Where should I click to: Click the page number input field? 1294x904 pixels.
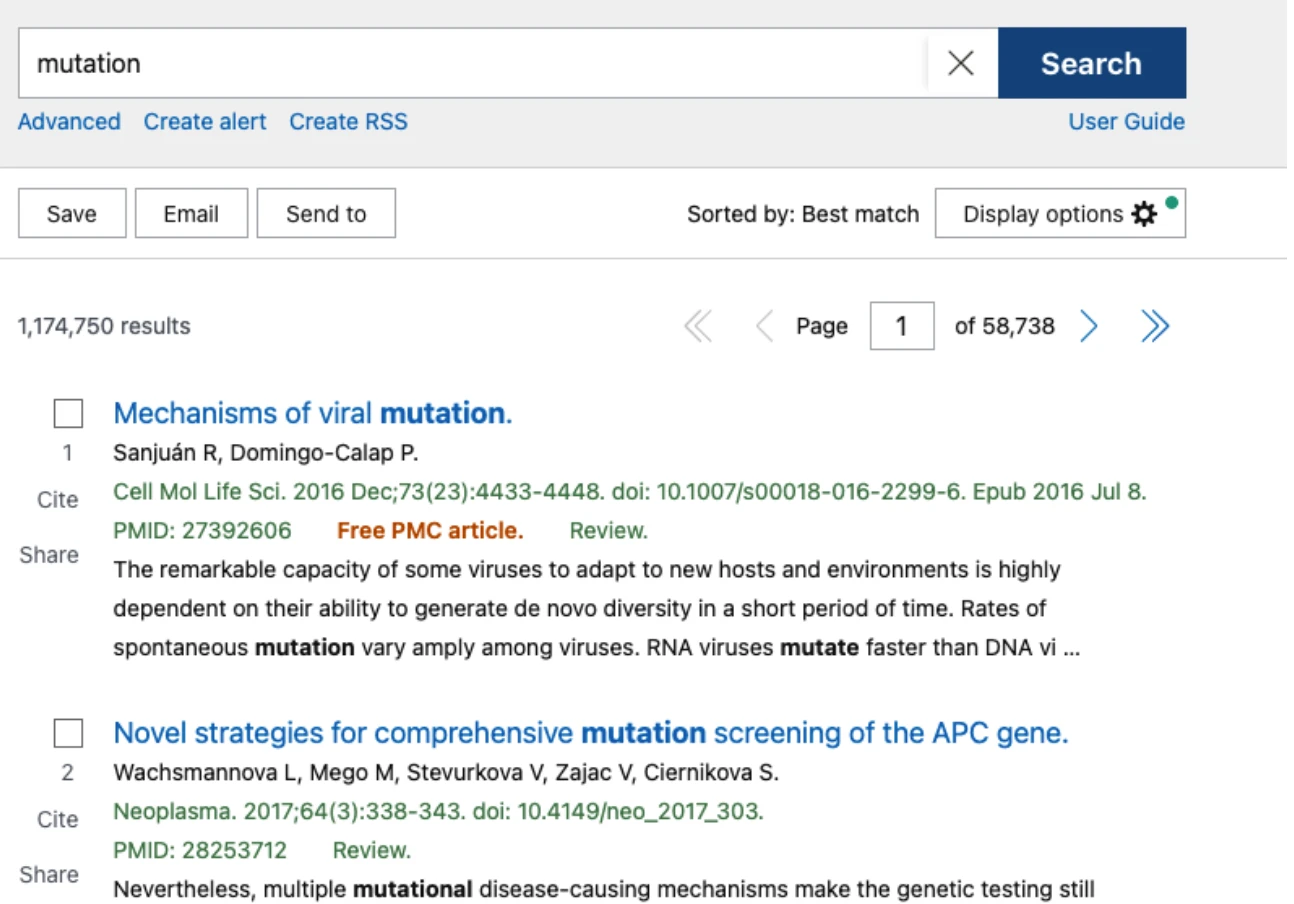[902, 326]
